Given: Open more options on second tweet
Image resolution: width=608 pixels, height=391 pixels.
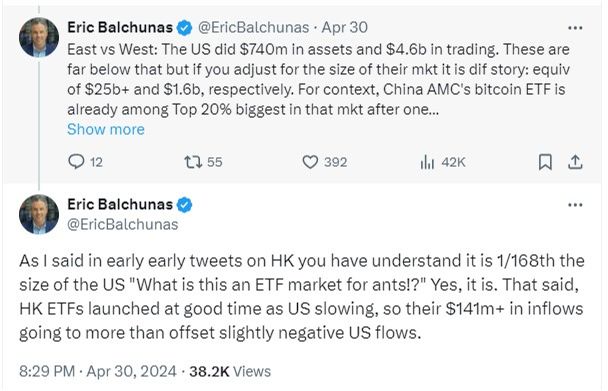Looking at the screenshot, I should point(575,205).
